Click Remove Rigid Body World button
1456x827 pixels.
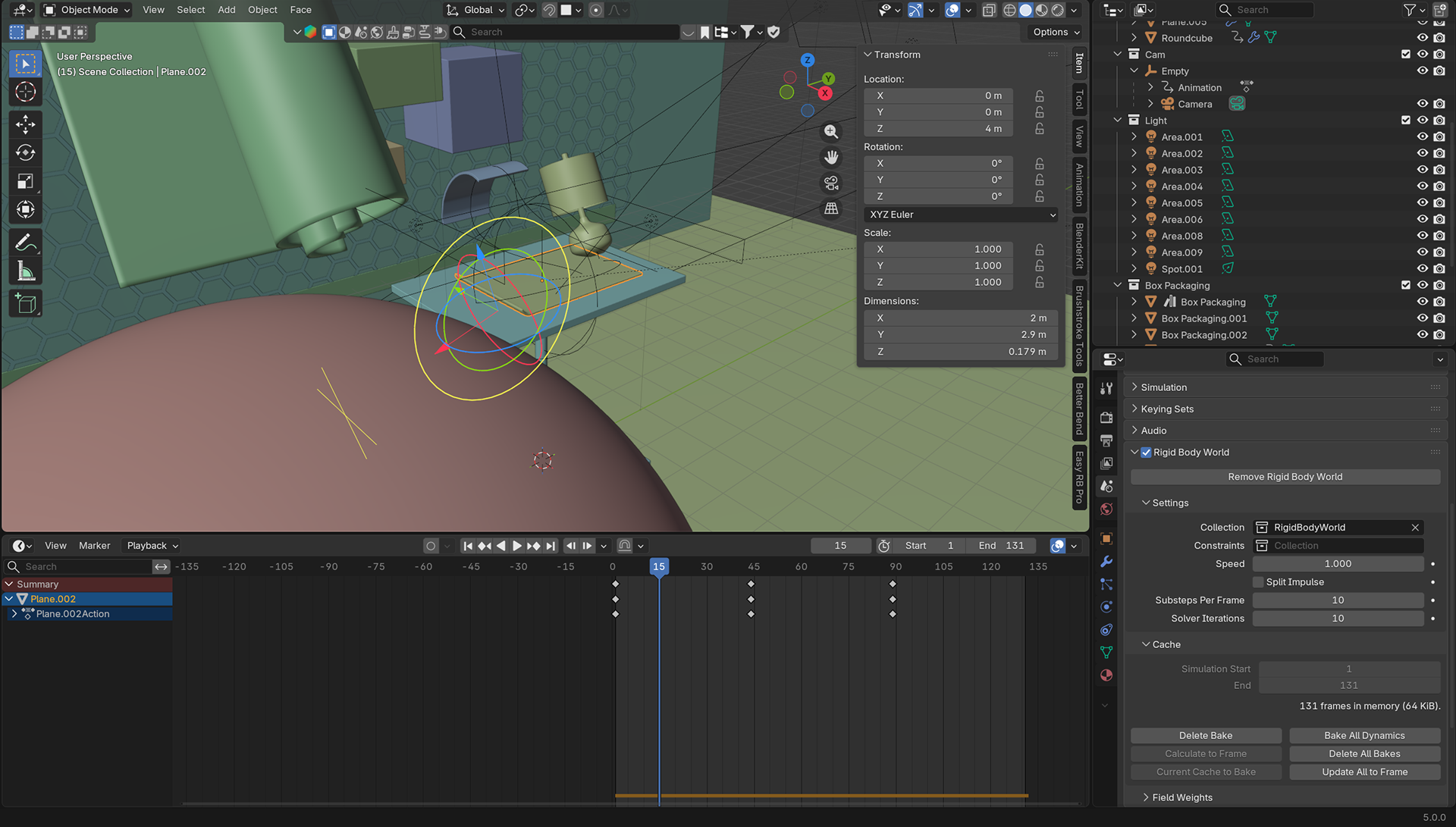(x=1285, y=477)
